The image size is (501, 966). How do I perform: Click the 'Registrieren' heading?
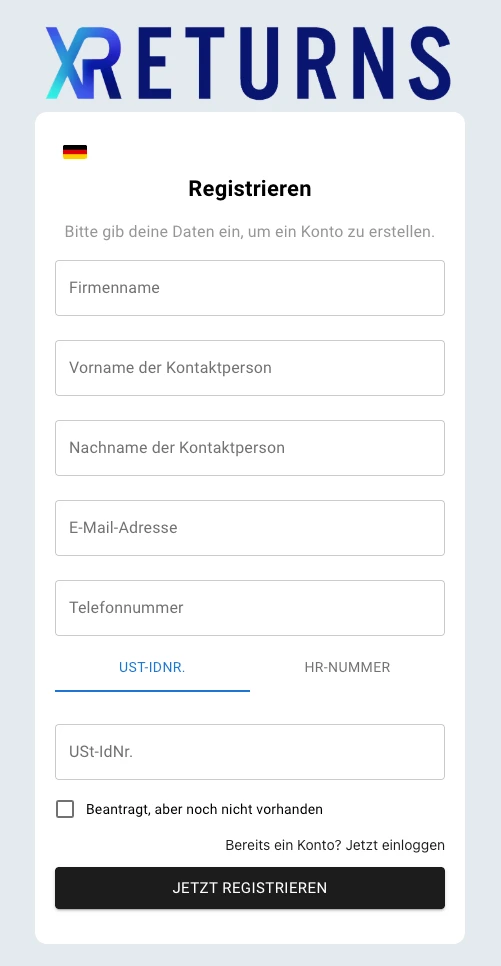coord(250,189)
